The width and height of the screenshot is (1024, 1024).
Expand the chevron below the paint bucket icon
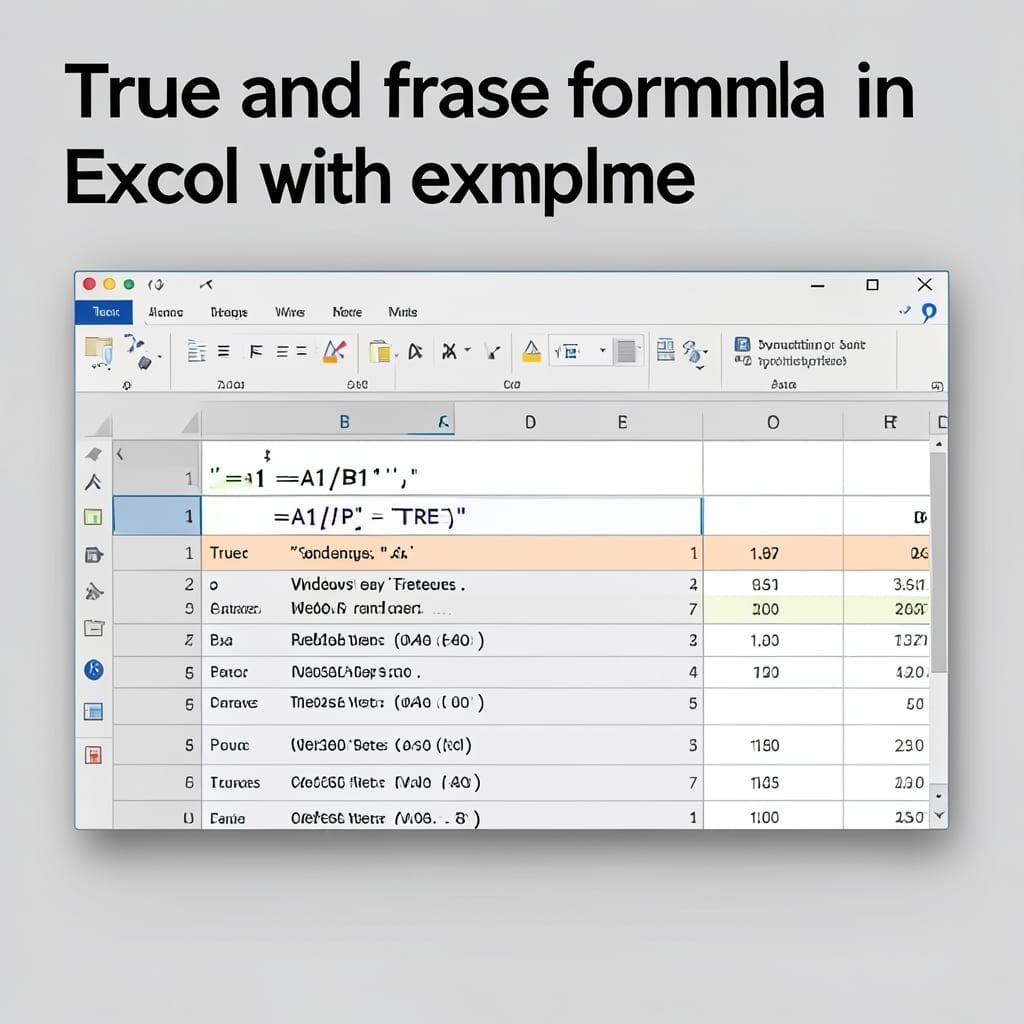coord(700,368)
